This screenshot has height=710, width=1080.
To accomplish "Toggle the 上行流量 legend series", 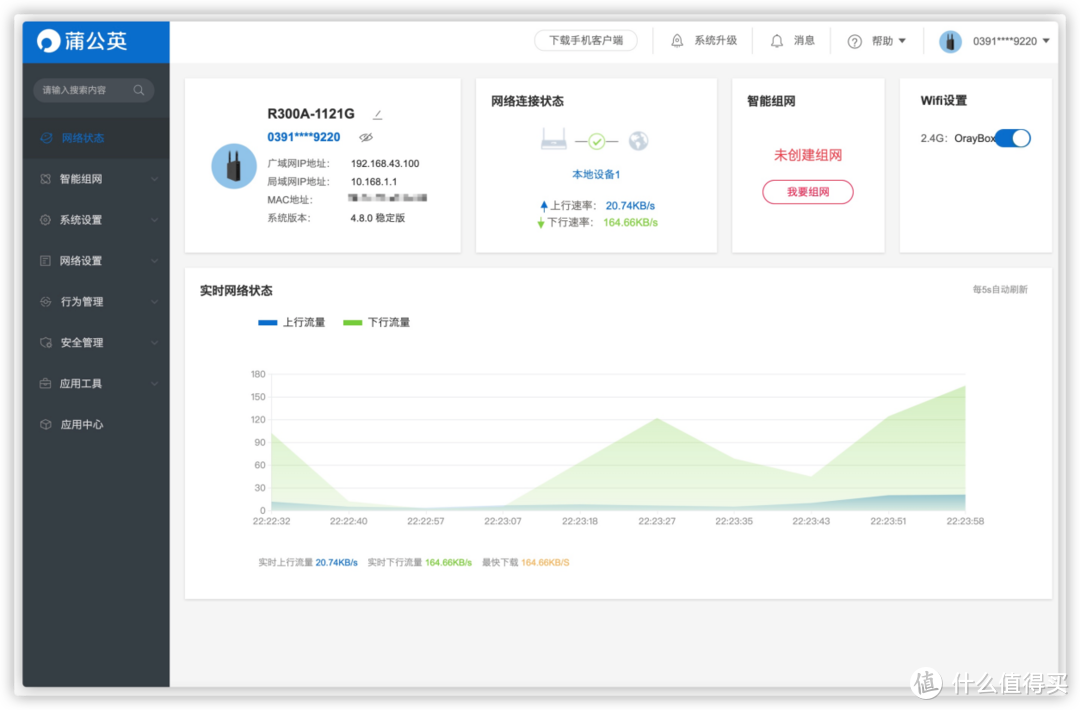I will pyautogui.click(x=291, y=322).
